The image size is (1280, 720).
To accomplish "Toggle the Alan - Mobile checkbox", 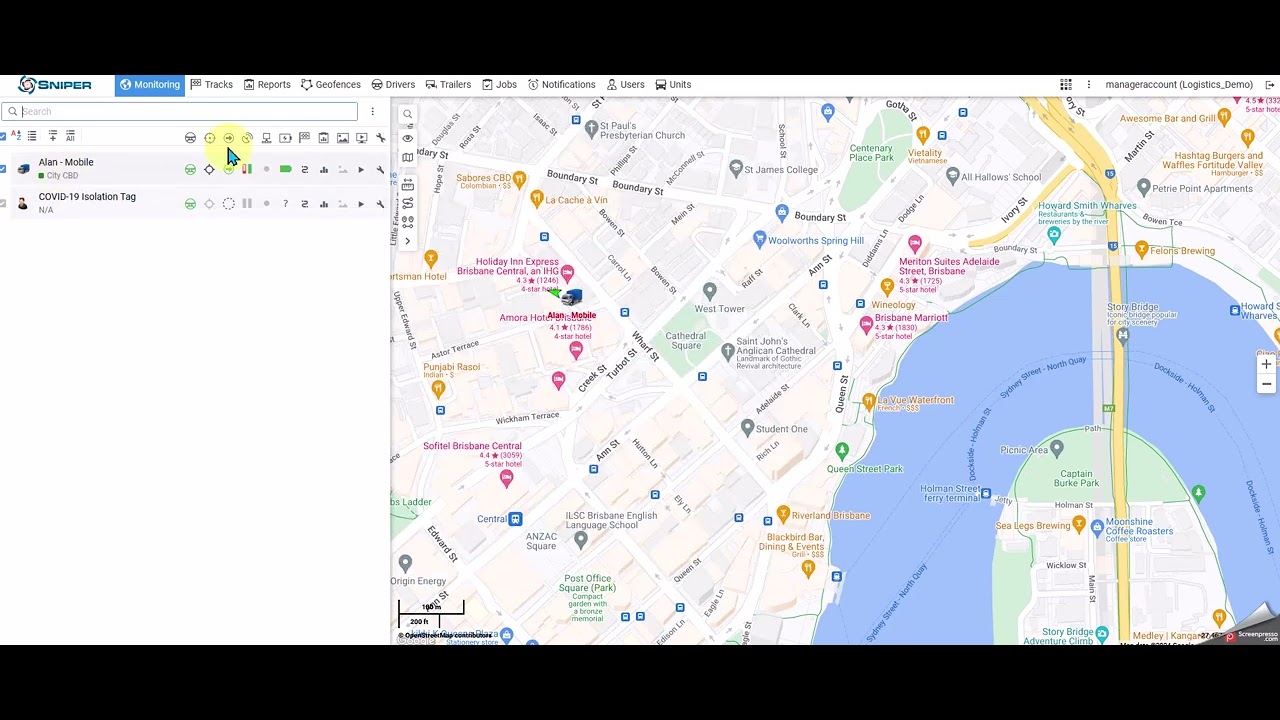I will [x=3, y=169].
